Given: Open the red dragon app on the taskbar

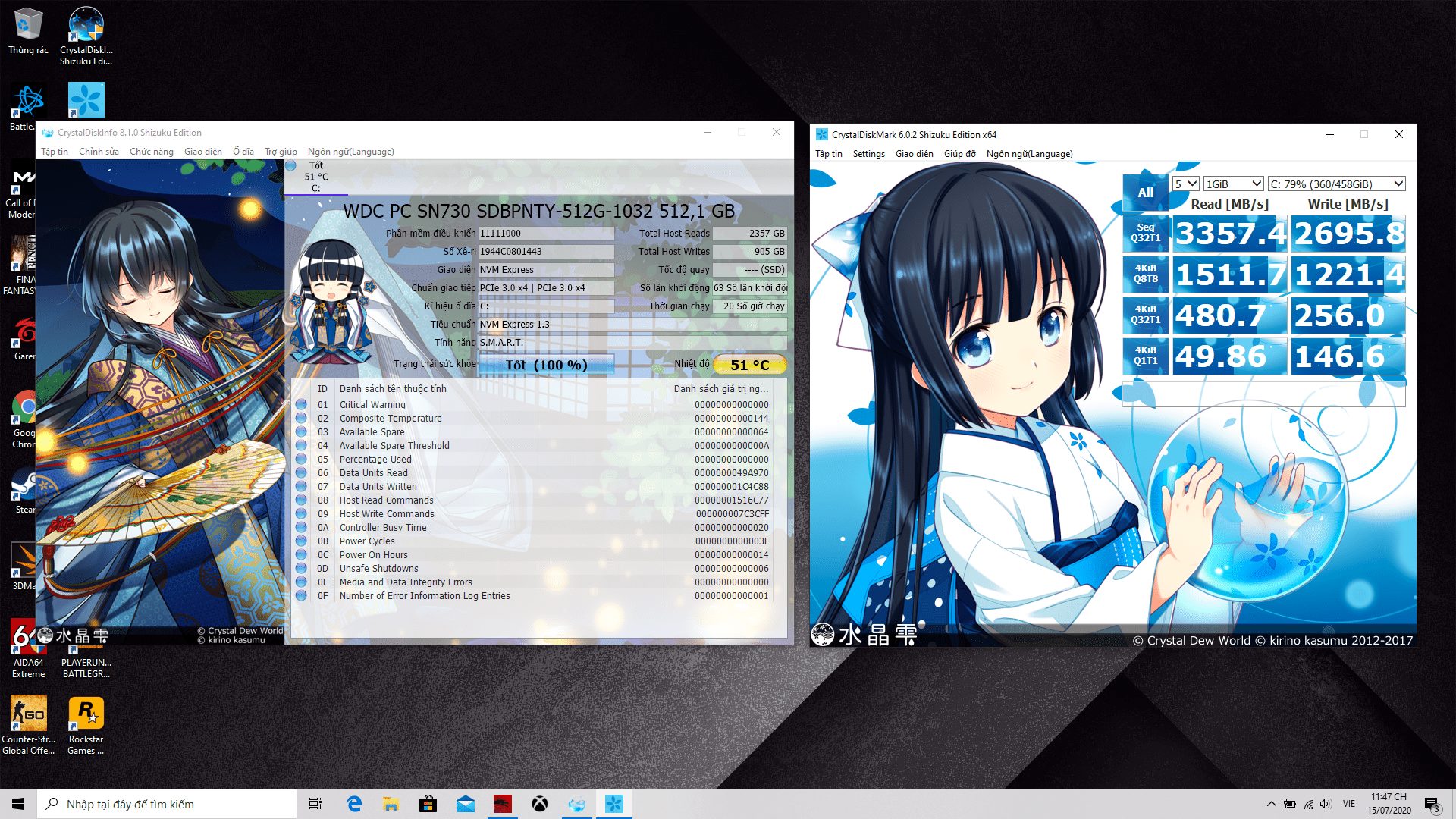Looking at the screenshot, I should point(503,804).
